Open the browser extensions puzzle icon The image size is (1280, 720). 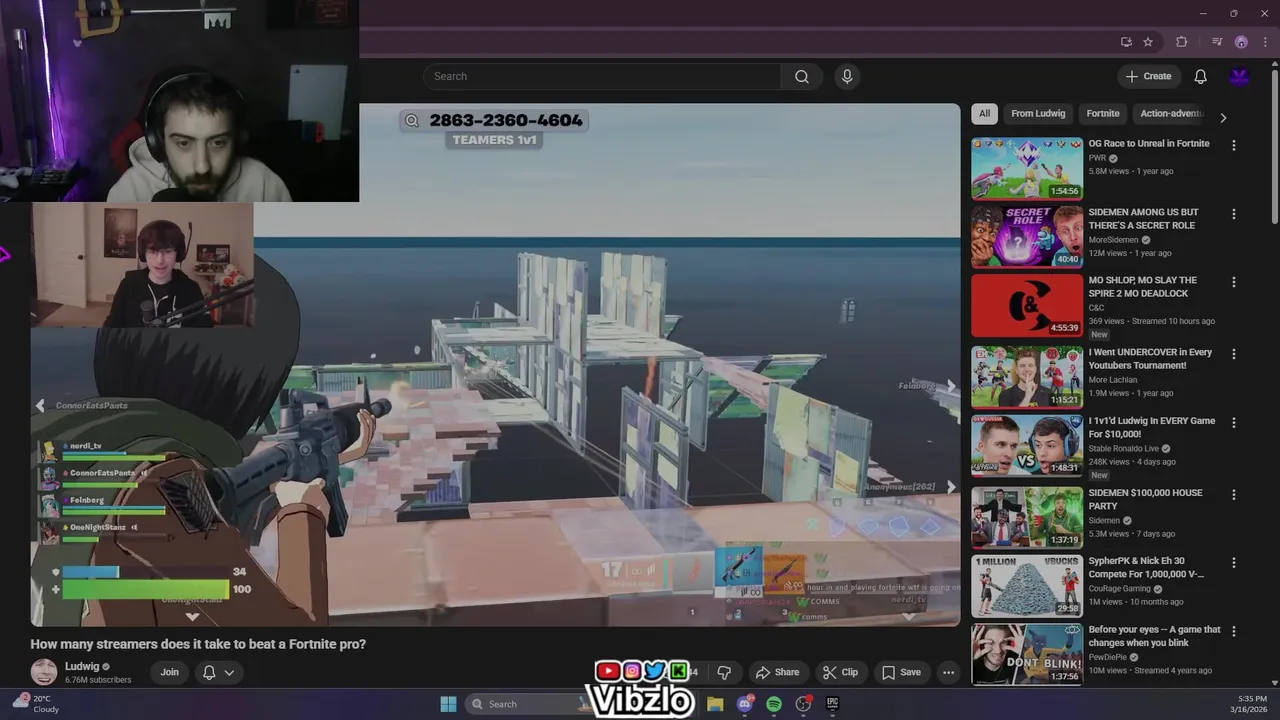[x=1182, y=42]
